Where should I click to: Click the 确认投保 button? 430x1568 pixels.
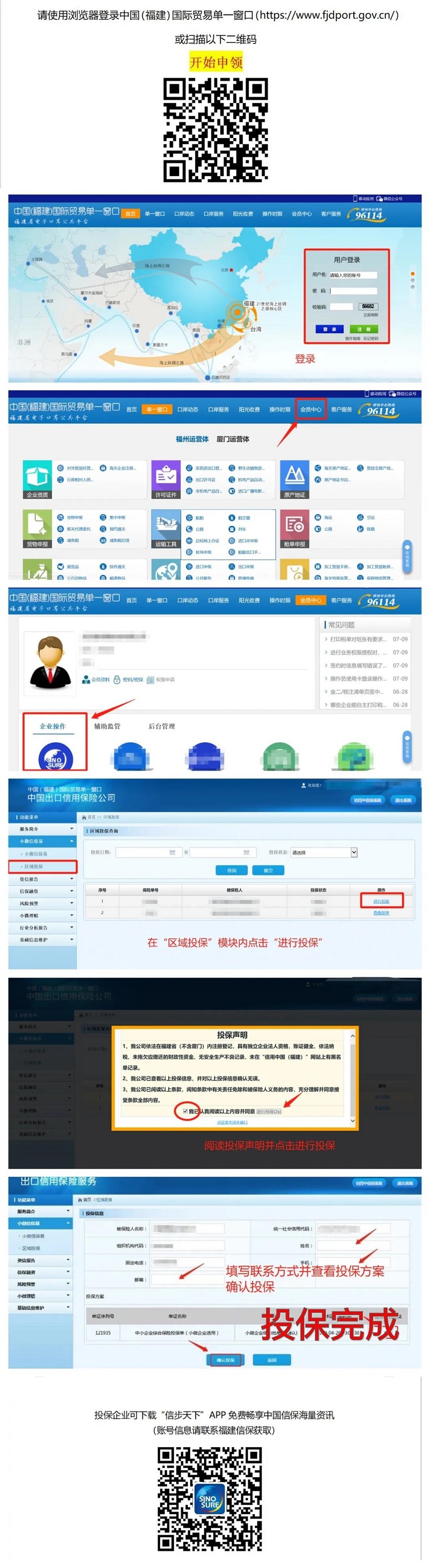pyautogui.click(x=225, y=1360)
